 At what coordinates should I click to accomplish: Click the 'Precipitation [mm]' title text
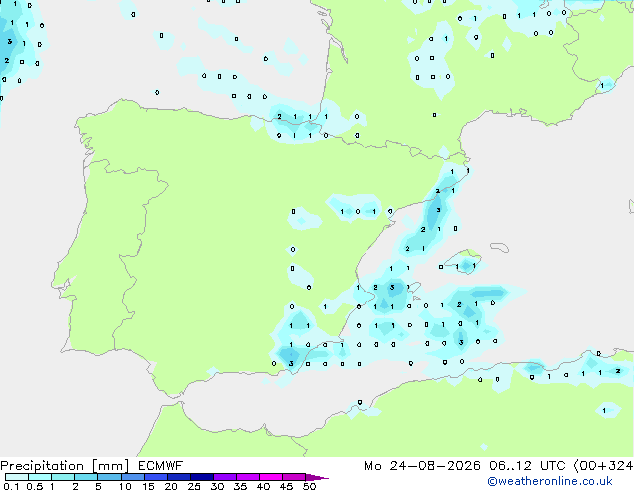click(64, 466)
